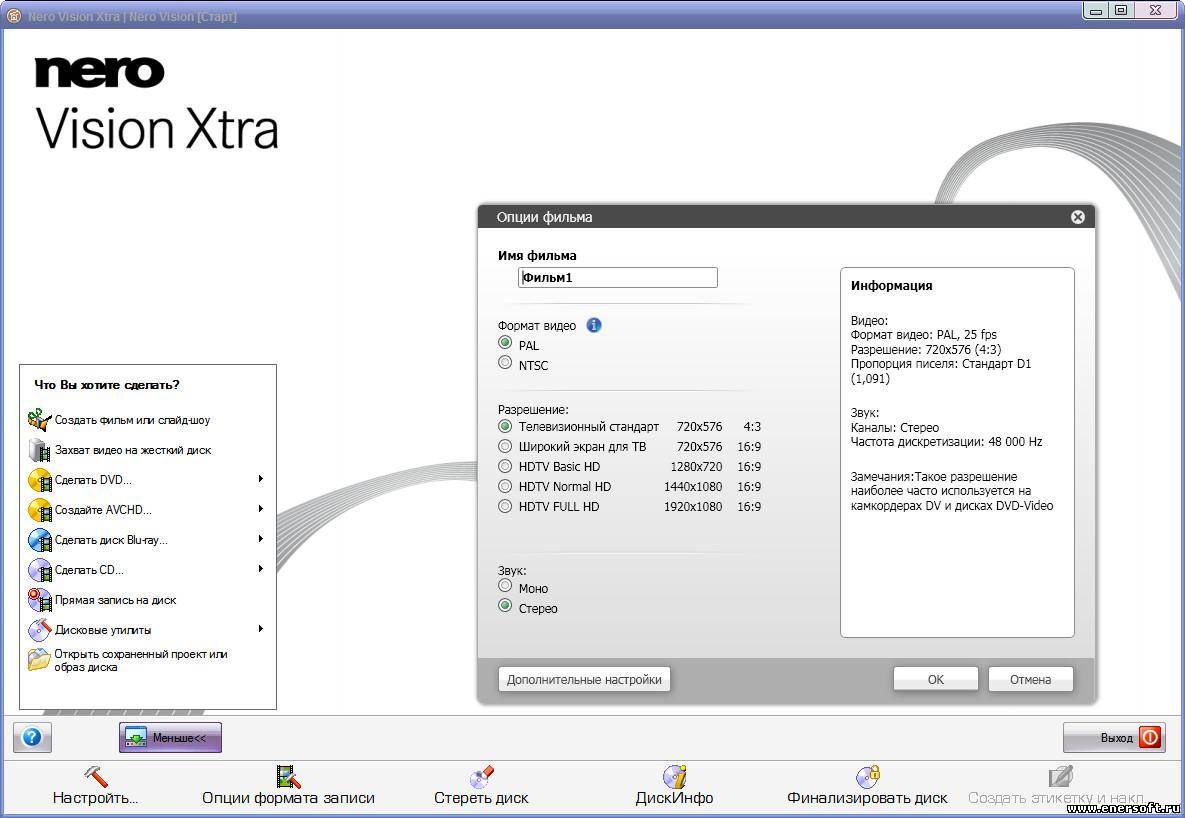The height and width of the screenshot is (818, 1185).
Task: Click the ДискИнфо disc info icon
Action: point(674,776)
